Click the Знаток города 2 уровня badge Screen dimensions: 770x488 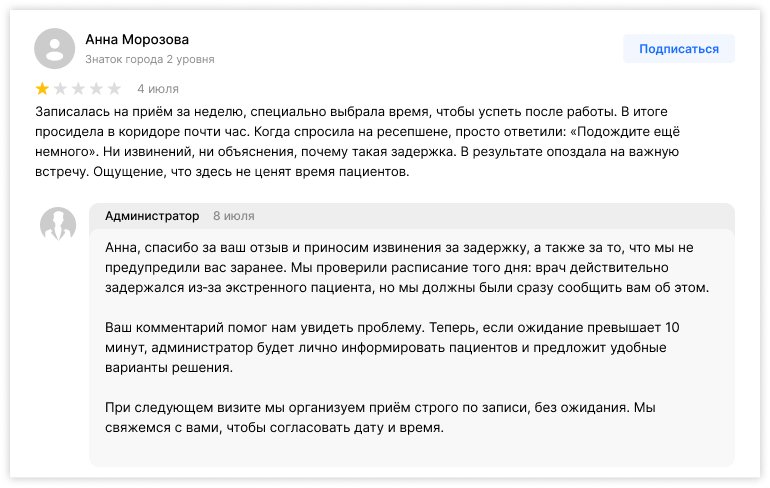149,60
